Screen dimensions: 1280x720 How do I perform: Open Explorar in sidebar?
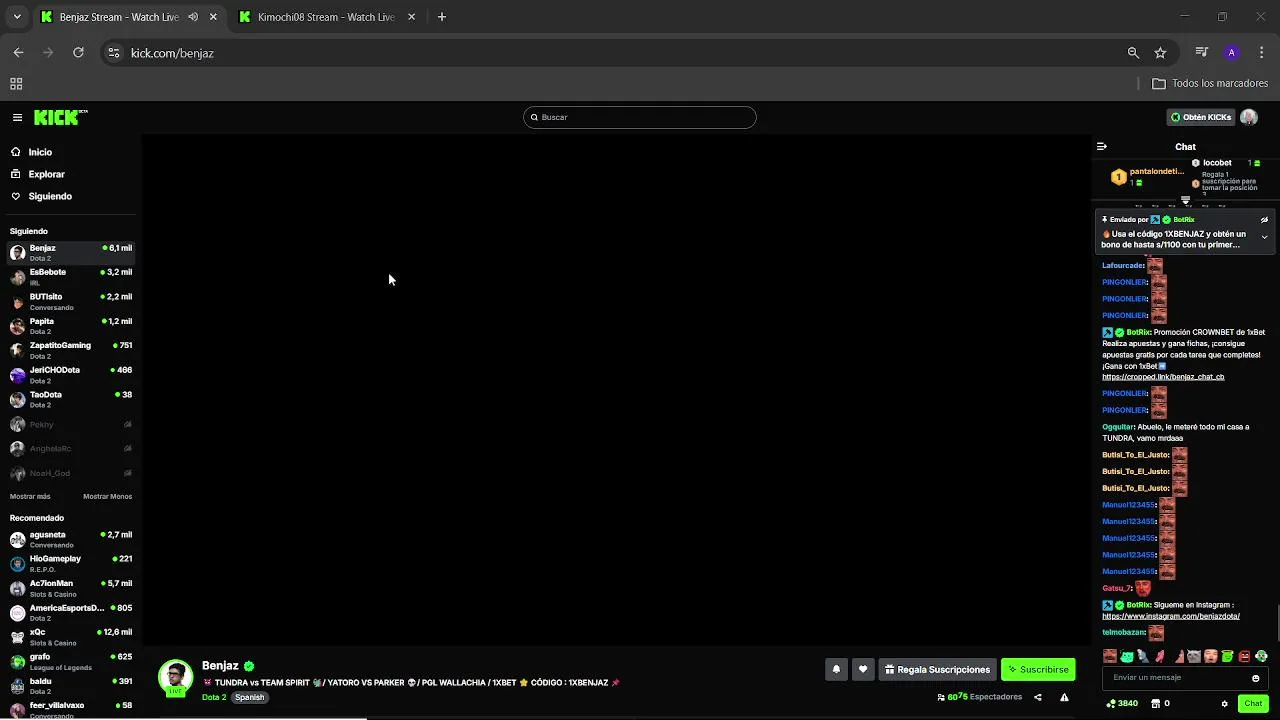[x=46, y=174]
